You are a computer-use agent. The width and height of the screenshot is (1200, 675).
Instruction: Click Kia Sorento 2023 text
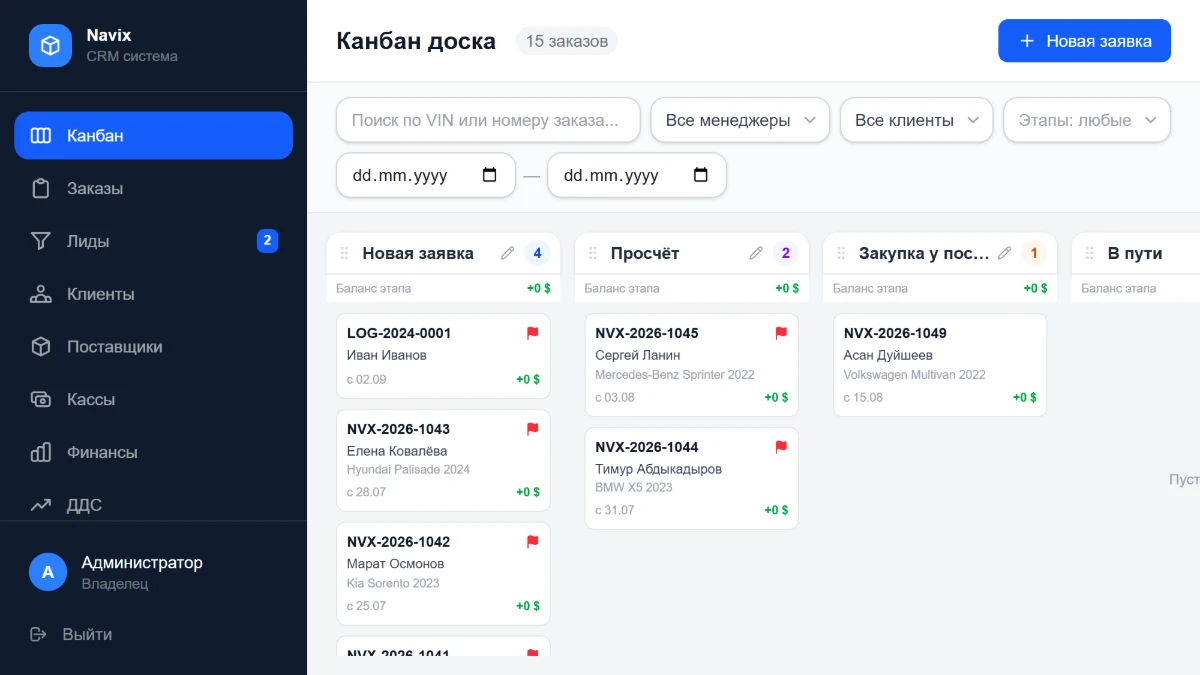click(393, 583)
